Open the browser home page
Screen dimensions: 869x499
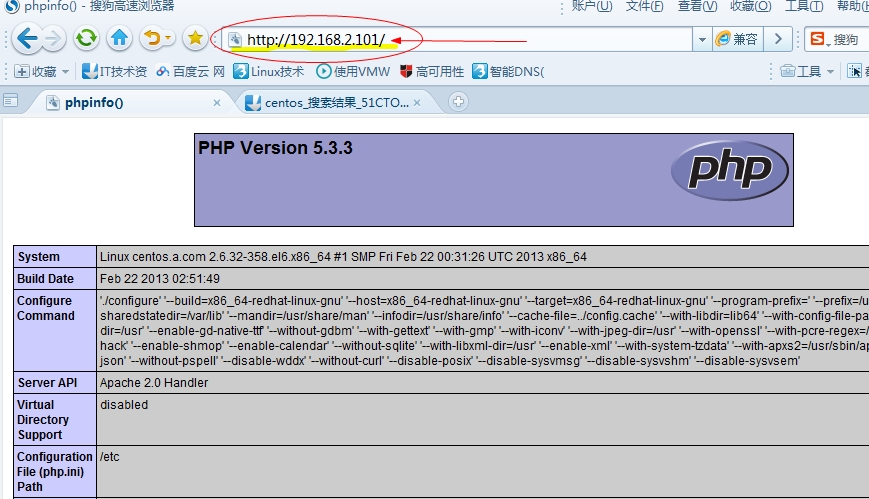(x=120, y=38)
